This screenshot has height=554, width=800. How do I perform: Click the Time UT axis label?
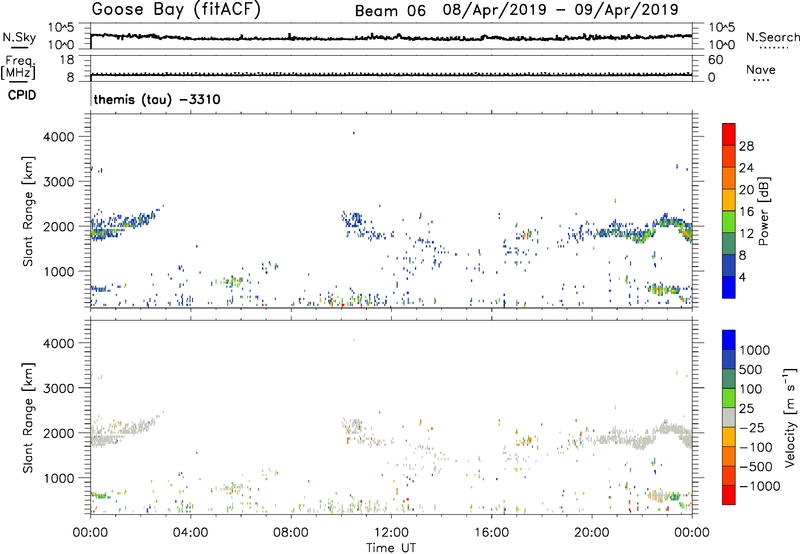[x=391, y=548]
